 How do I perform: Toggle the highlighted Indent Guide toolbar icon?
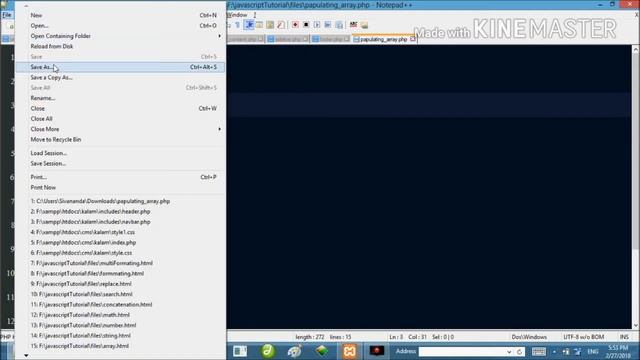[249, 25]
